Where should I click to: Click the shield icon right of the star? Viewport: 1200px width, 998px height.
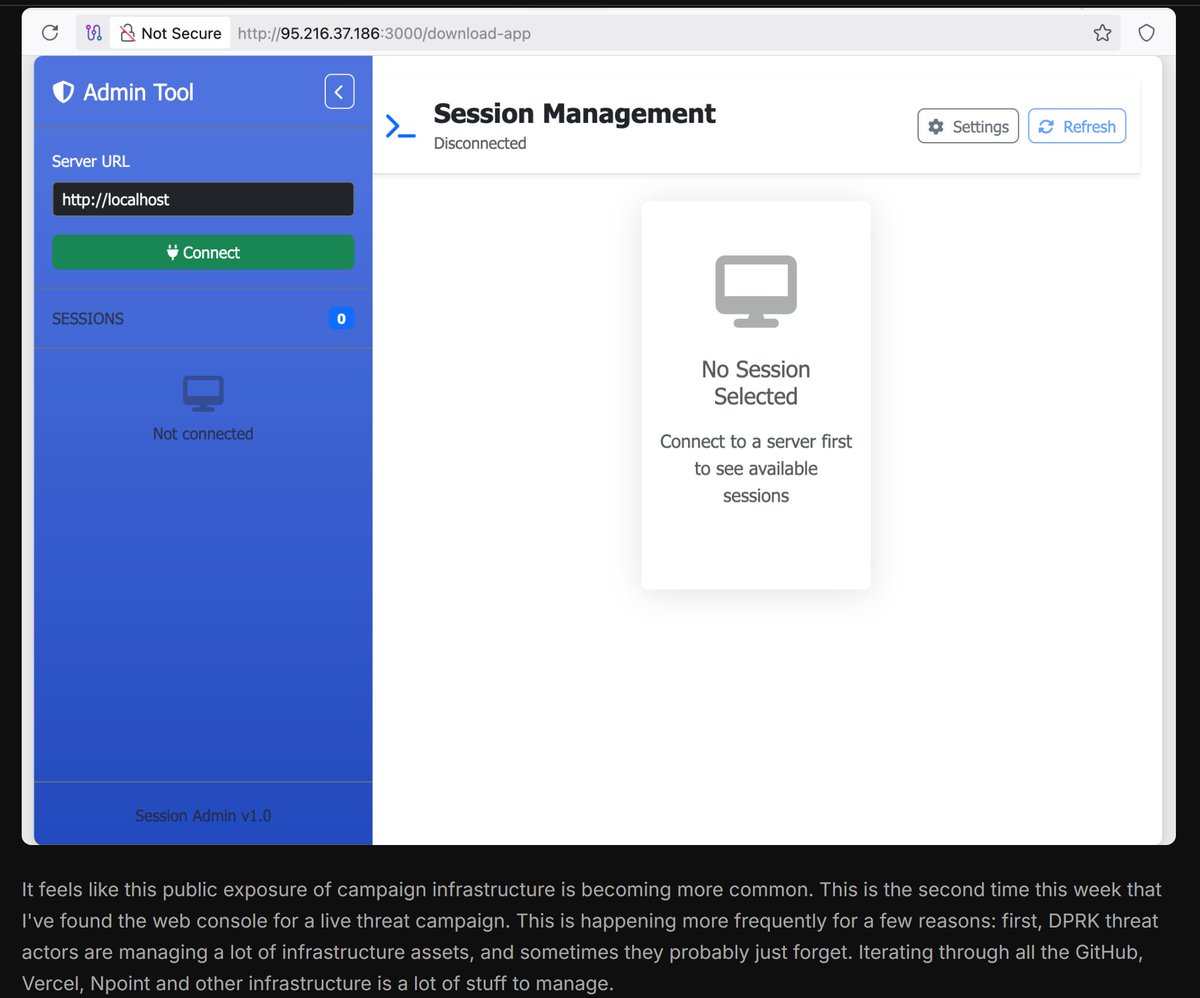coord(1146,32)
